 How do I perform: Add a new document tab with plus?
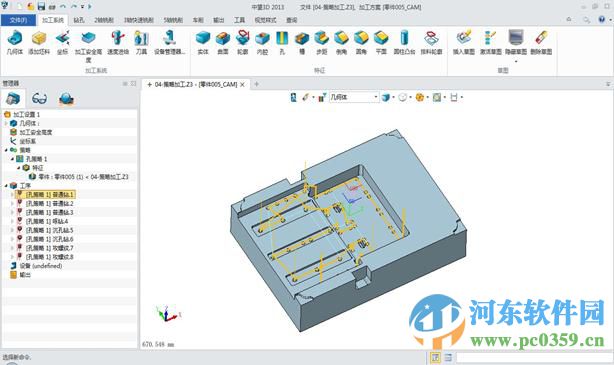(256, 84)
